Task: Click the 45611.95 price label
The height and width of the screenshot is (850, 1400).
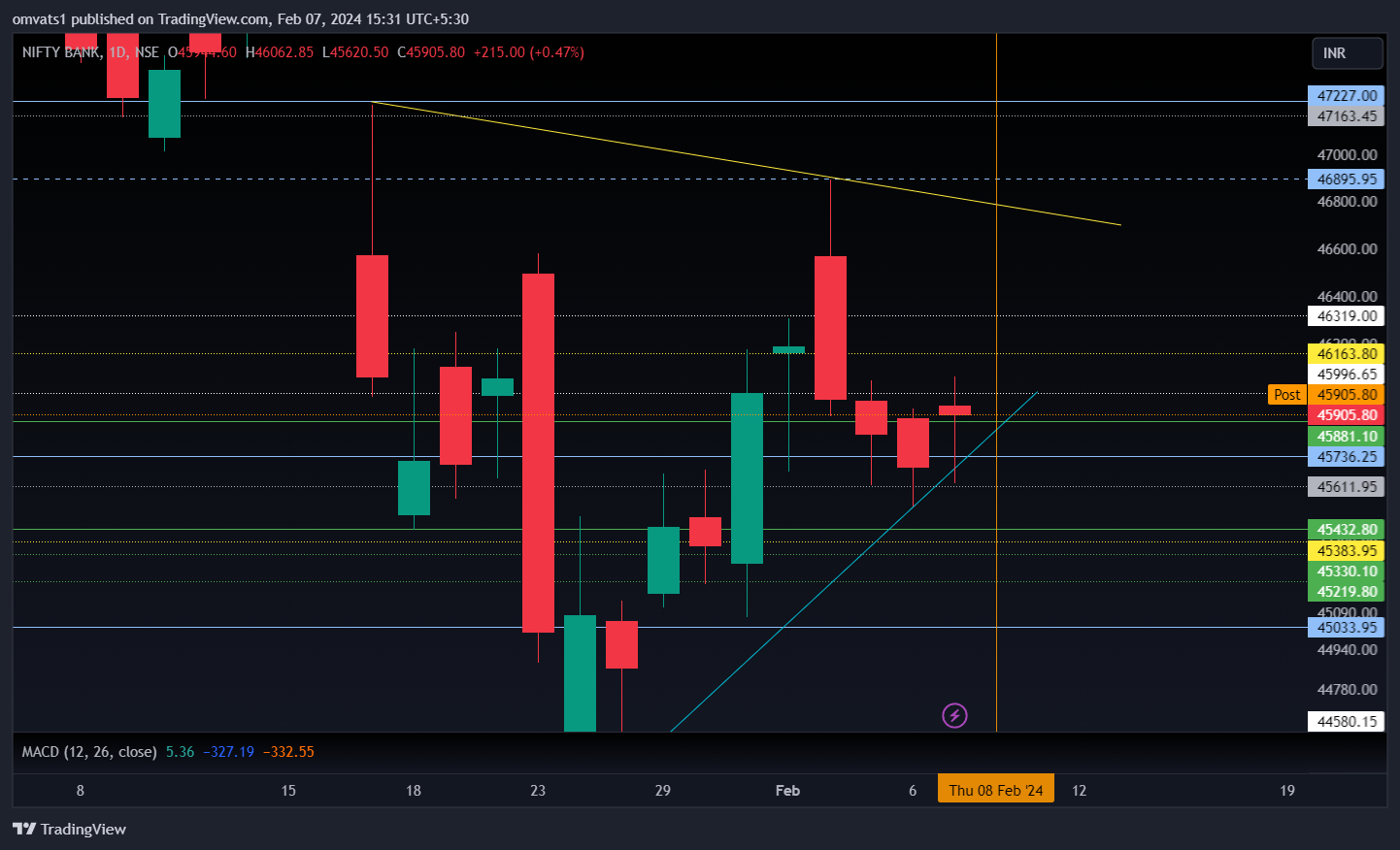Action: pos(1347,486)
